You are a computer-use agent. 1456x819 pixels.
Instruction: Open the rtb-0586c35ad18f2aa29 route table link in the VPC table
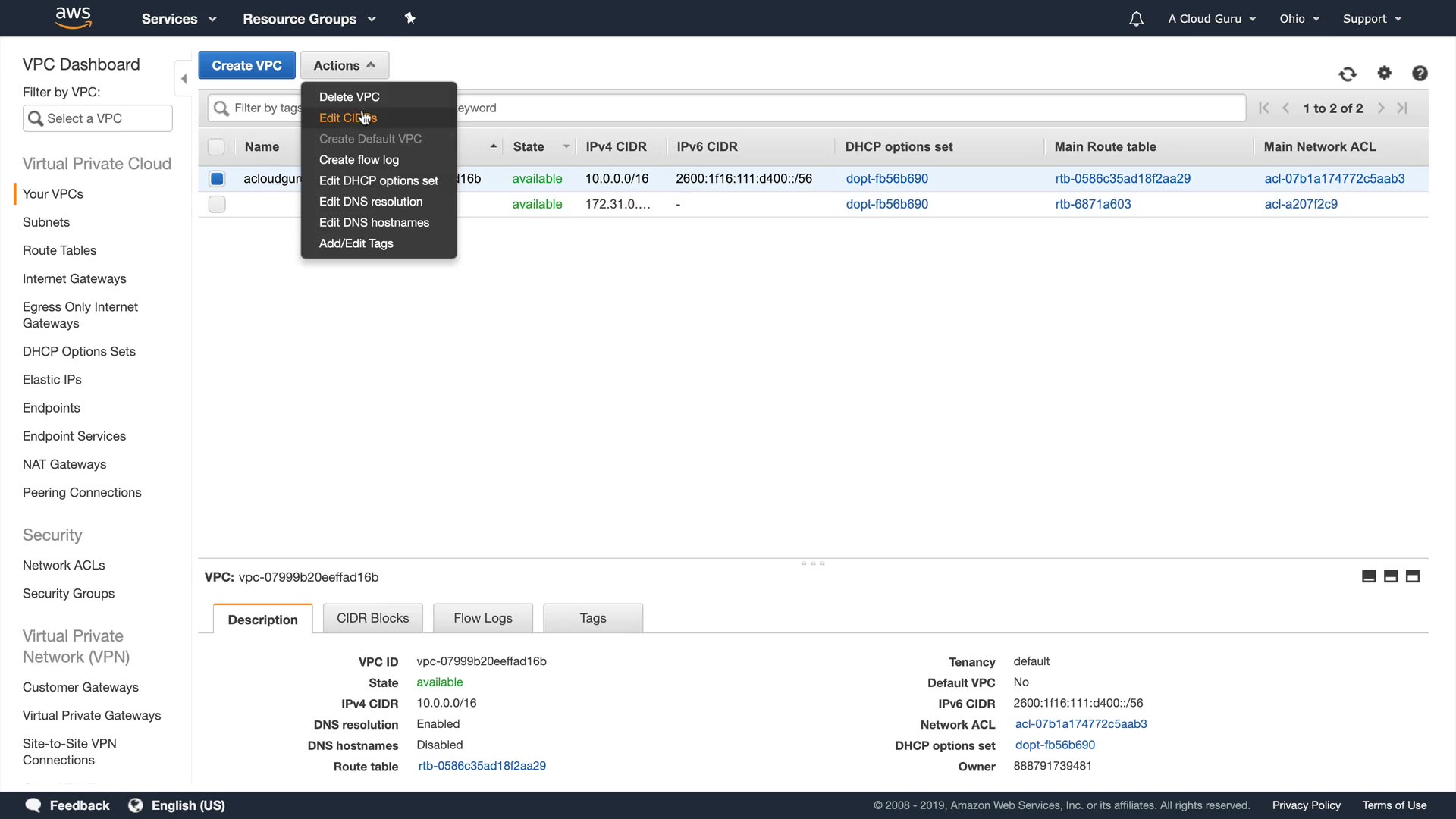(1122, 179)
